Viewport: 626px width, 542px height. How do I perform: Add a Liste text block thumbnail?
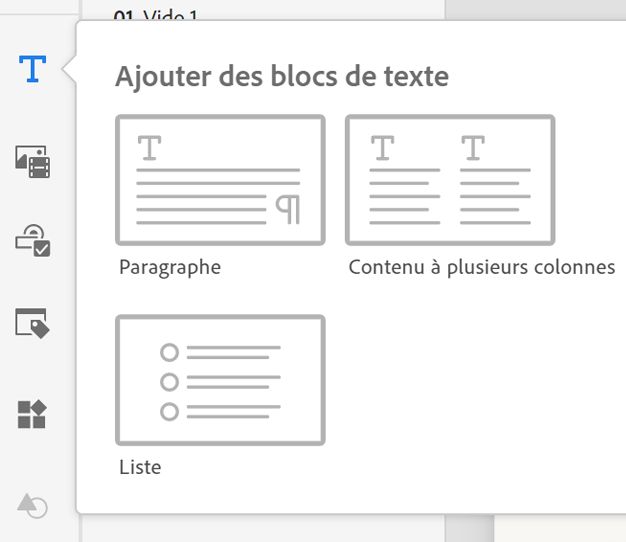click(220, 380)
